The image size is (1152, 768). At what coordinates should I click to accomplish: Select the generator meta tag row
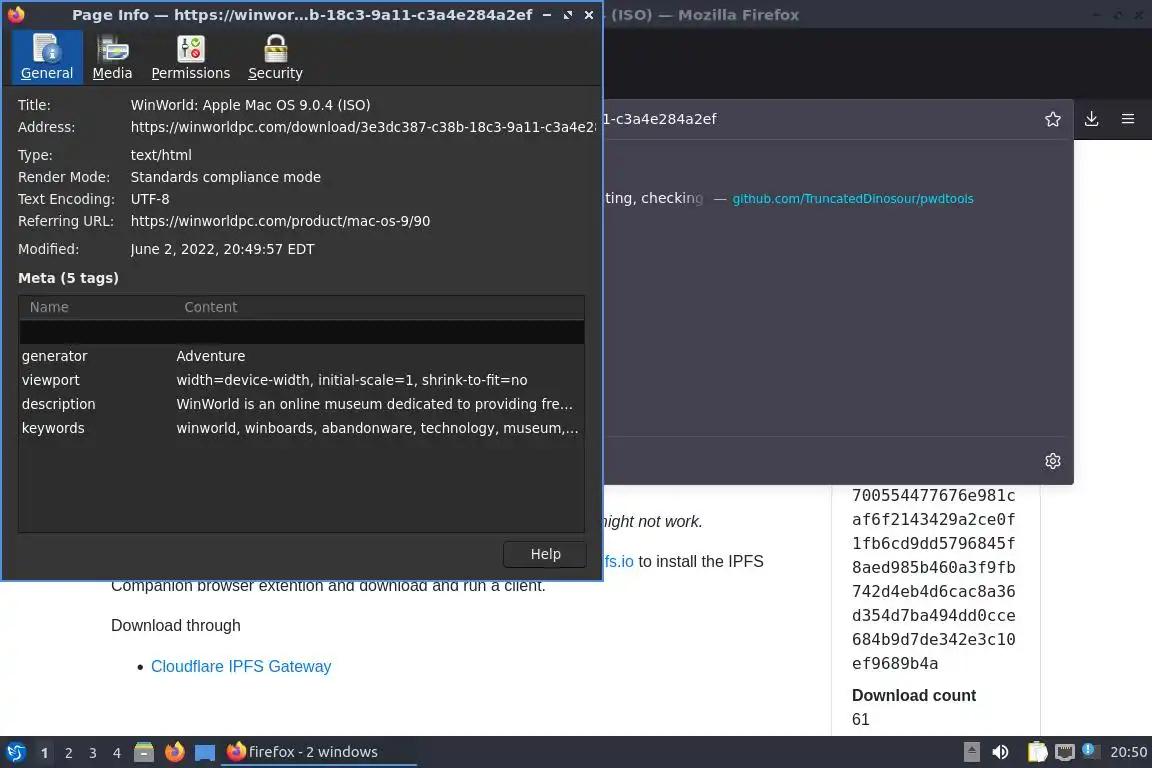pos(301,356)
